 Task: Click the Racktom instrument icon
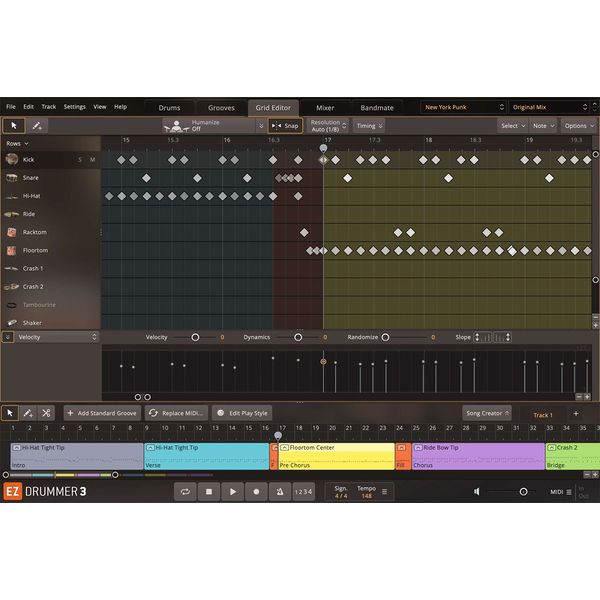[11, 232]
